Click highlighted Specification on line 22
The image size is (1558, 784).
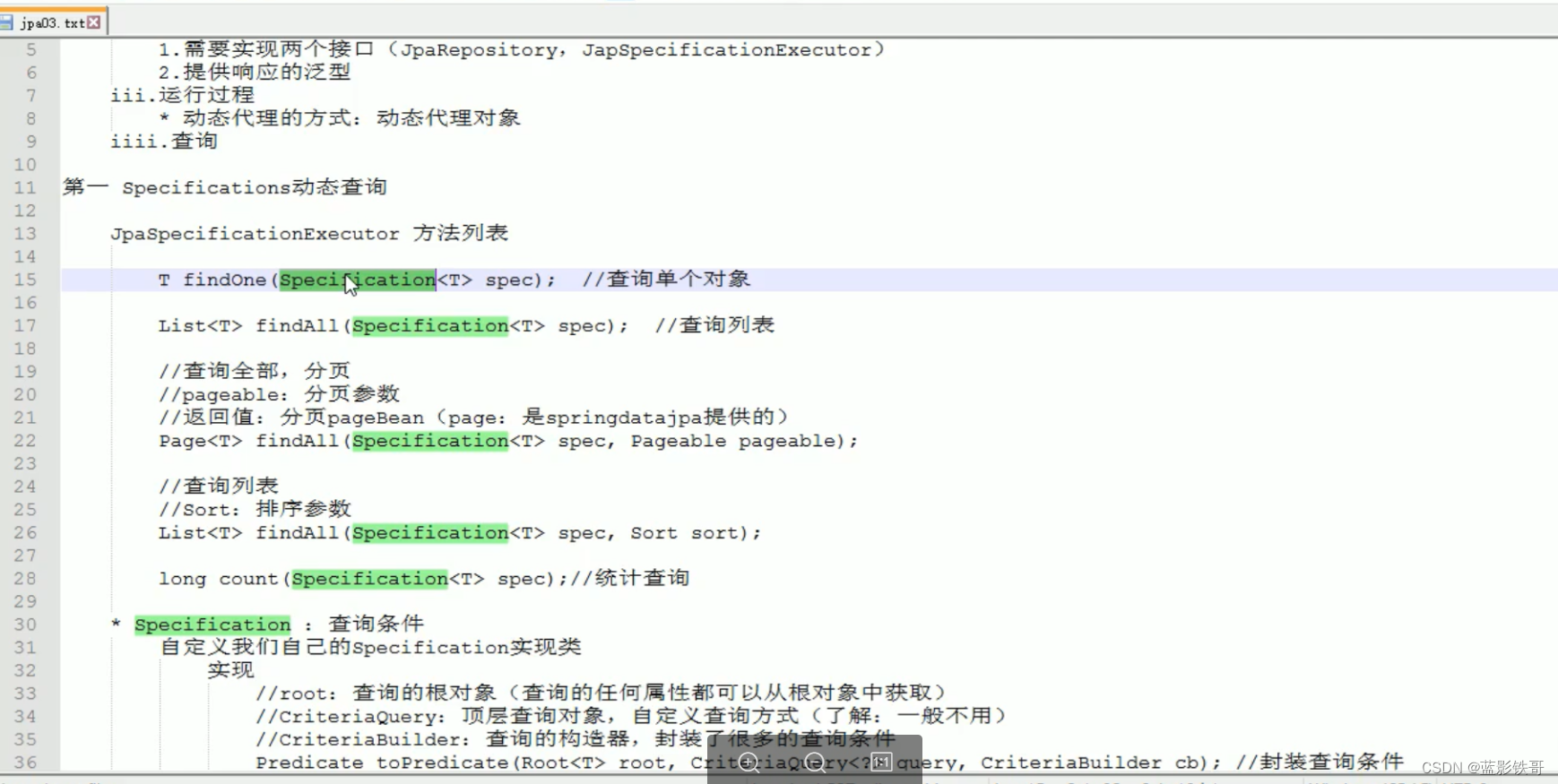point(430,441)
